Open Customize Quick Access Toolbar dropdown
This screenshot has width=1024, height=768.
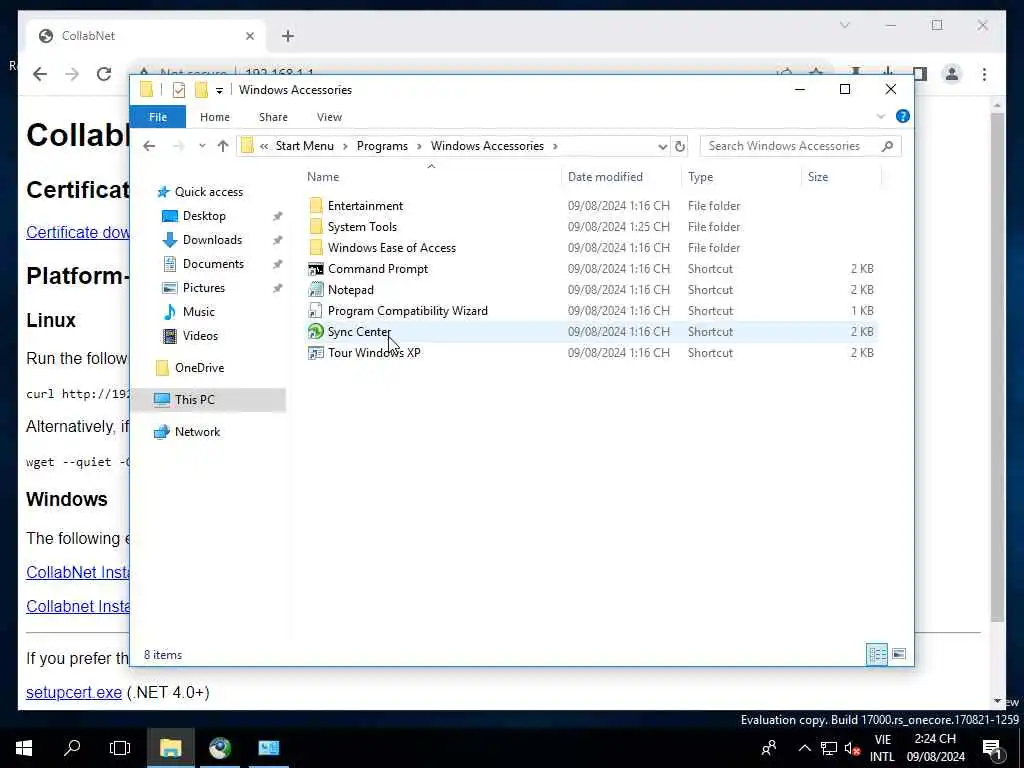click(x=219, y=91)
